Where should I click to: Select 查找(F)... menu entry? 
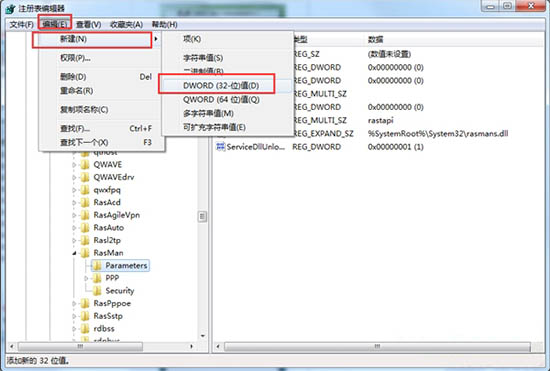pos(99,128)
